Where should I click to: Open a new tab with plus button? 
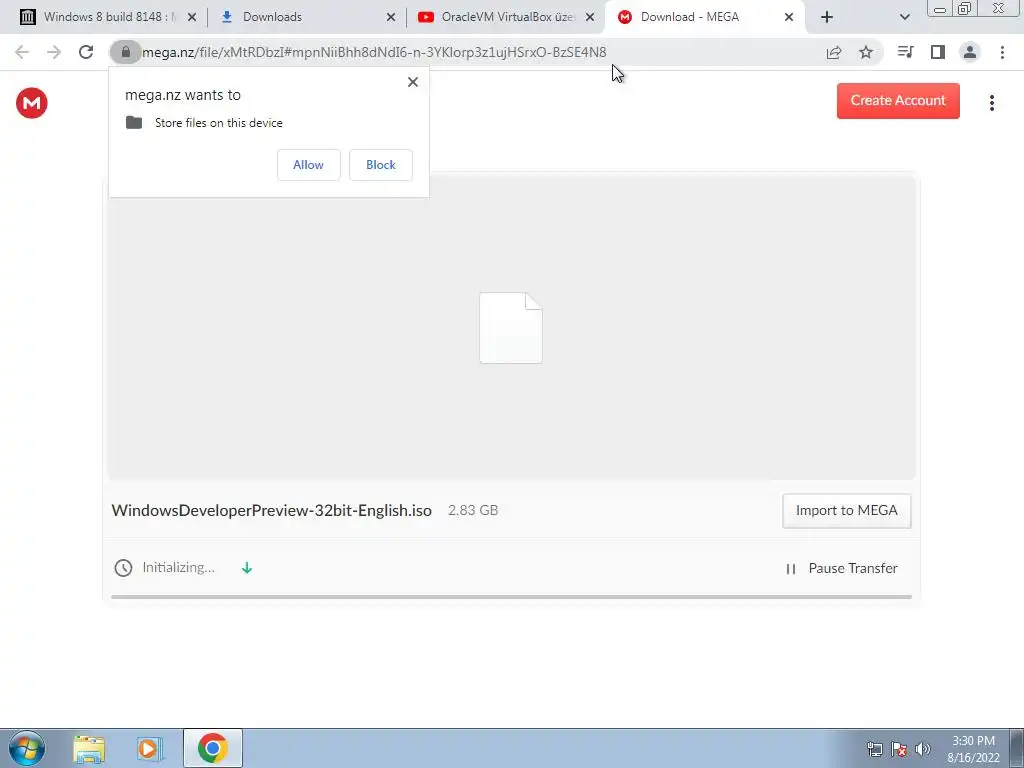coord(827,17)
